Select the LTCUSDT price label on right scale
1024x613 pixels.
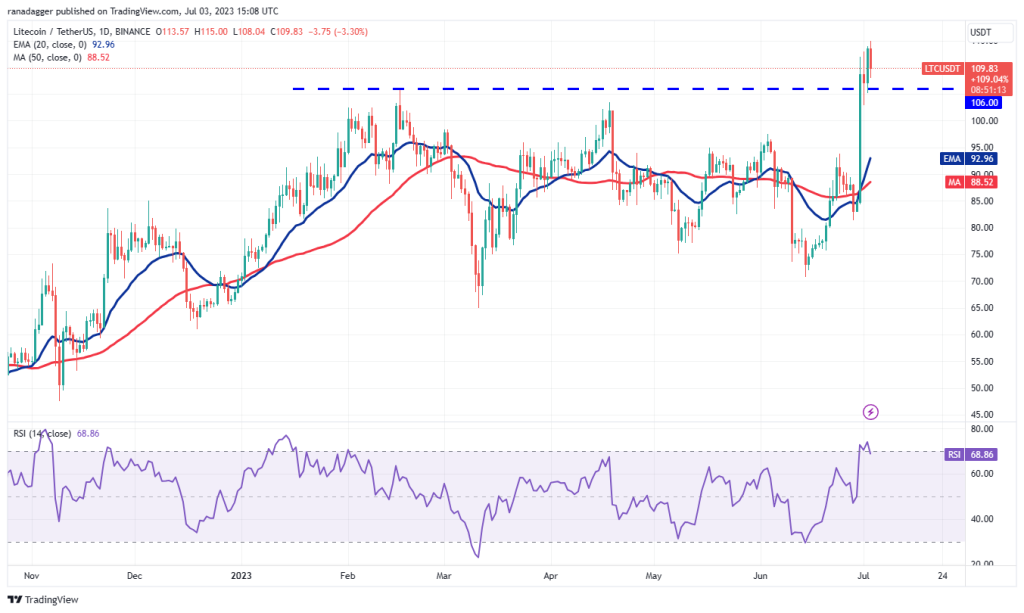tap(941, 68)
